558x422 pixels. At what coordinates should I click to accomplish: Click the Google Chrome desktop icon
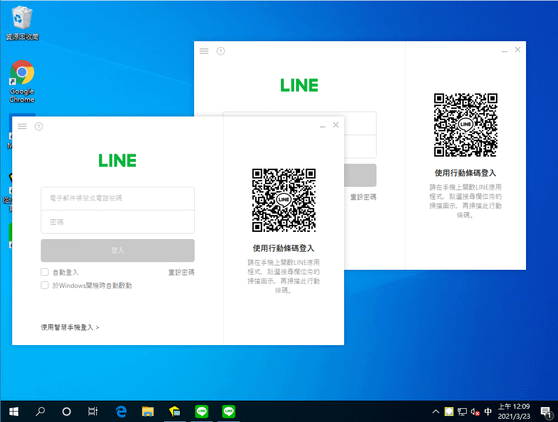(x=22, y=82)
